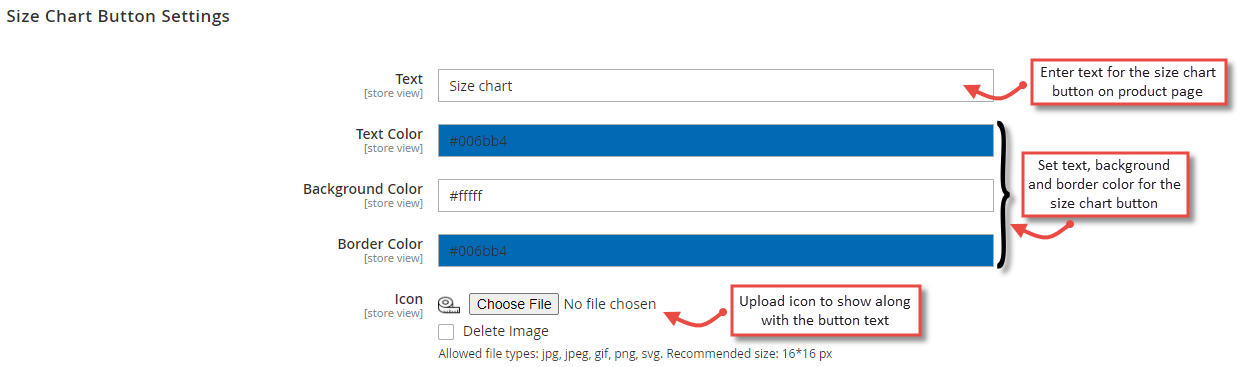The height and width of the screenshot is (367, 1238).
Task: Open the file picker with Choose File
Action: pos(514,304)
